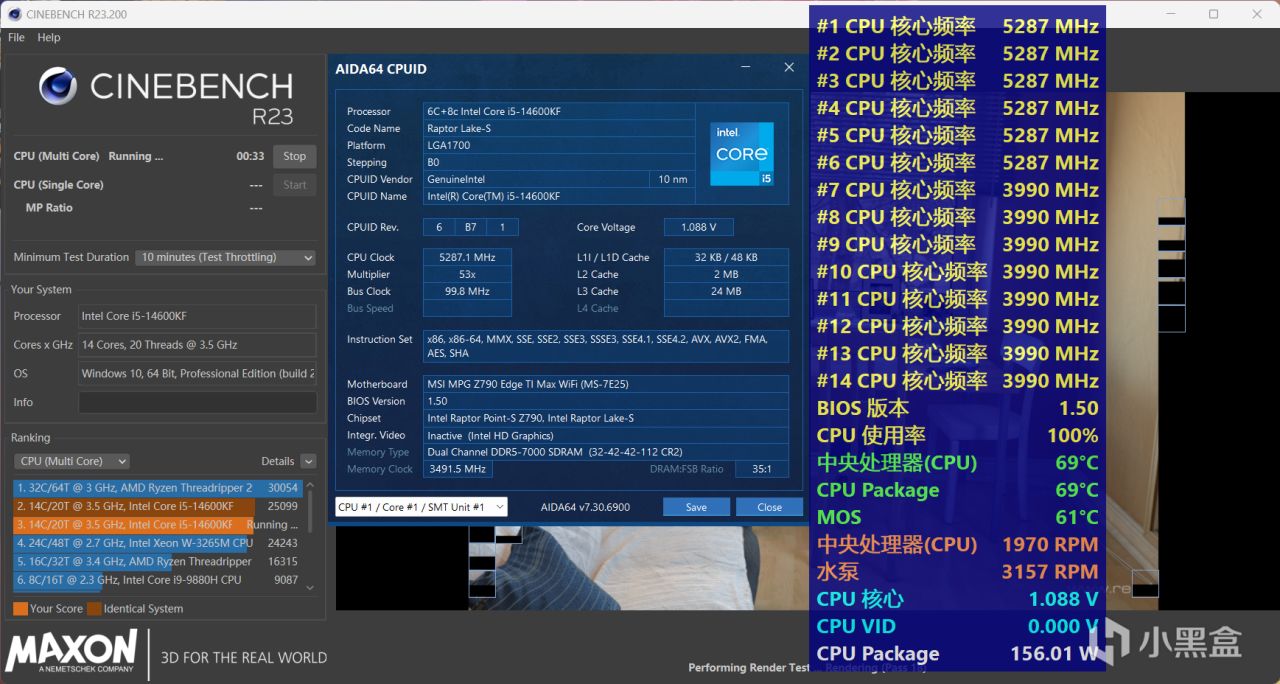The height and width of the screenshot is (684, 1280).
Task: Click the BIOS 版本 1.50 overlay row
Action: click(x=957, y=408)
